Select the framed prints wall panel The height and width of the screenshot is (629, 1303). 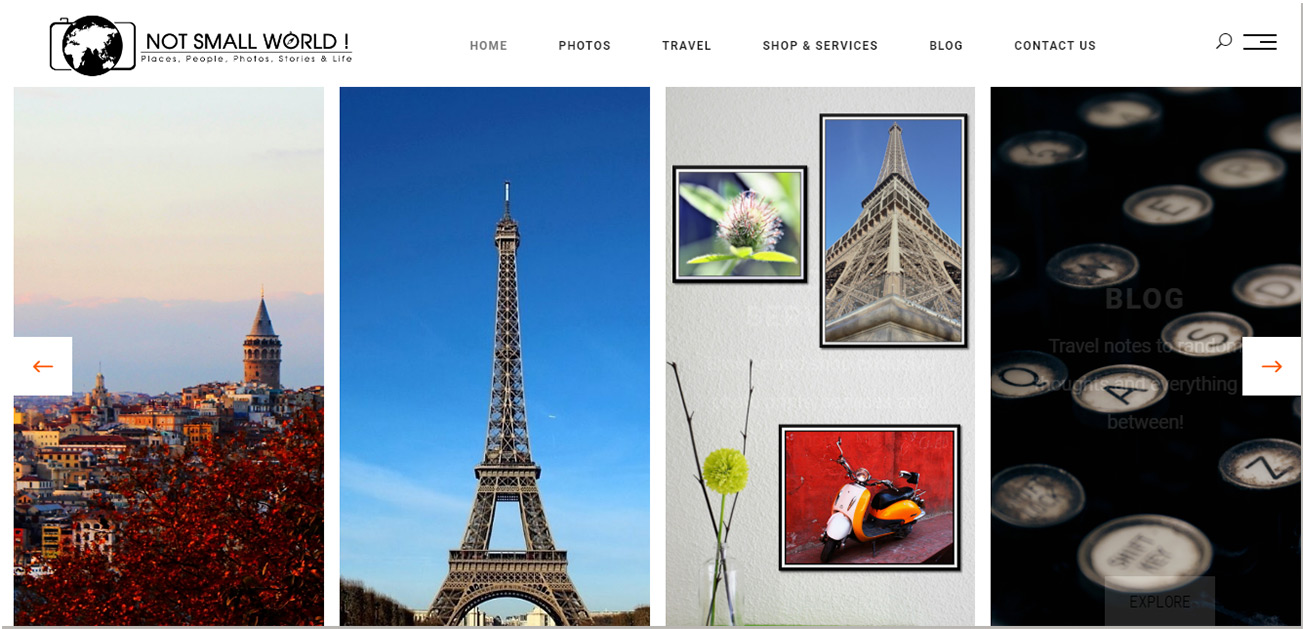coord(820,356)
